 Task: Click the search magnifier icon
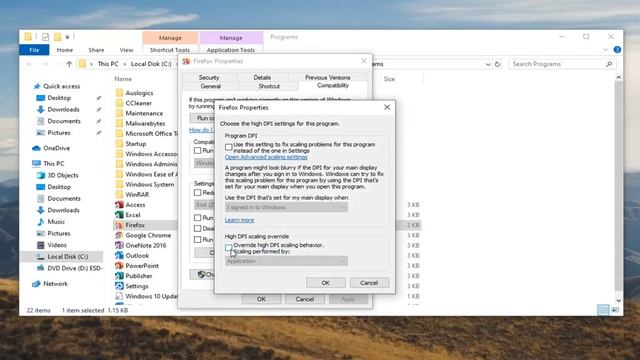click(609, 64)
